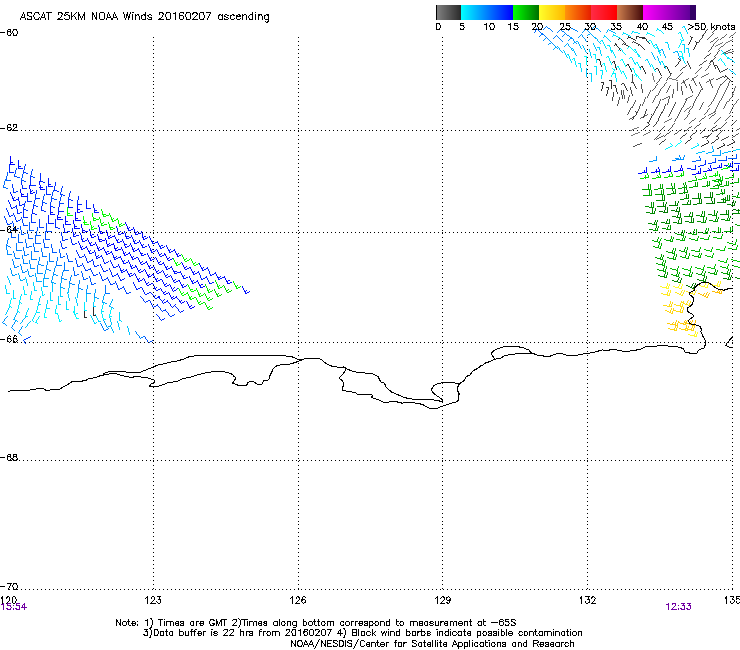Click the cyan-blue 5-15 knots legend segment

[487, 12]
